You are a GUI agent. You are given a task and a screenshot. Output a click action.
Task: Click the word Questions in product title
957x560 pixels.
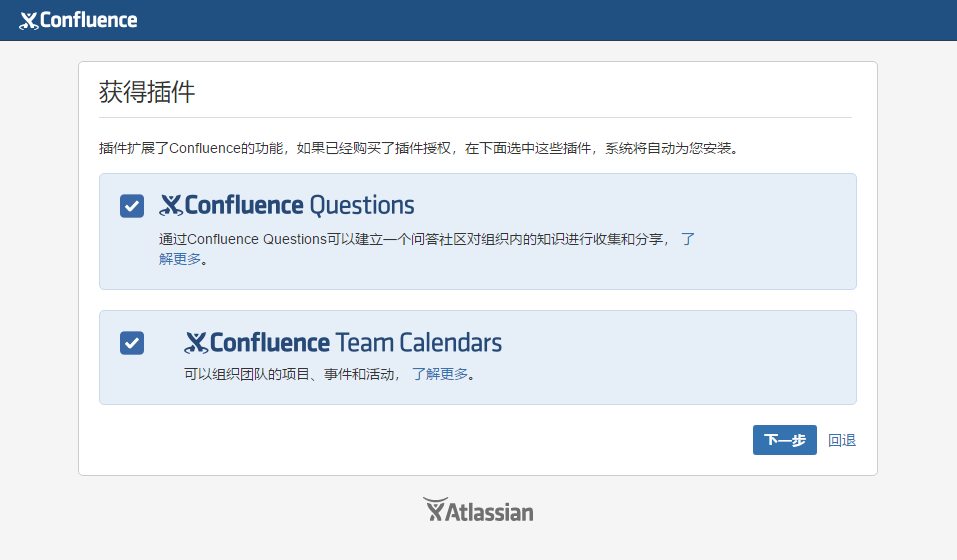362,206
